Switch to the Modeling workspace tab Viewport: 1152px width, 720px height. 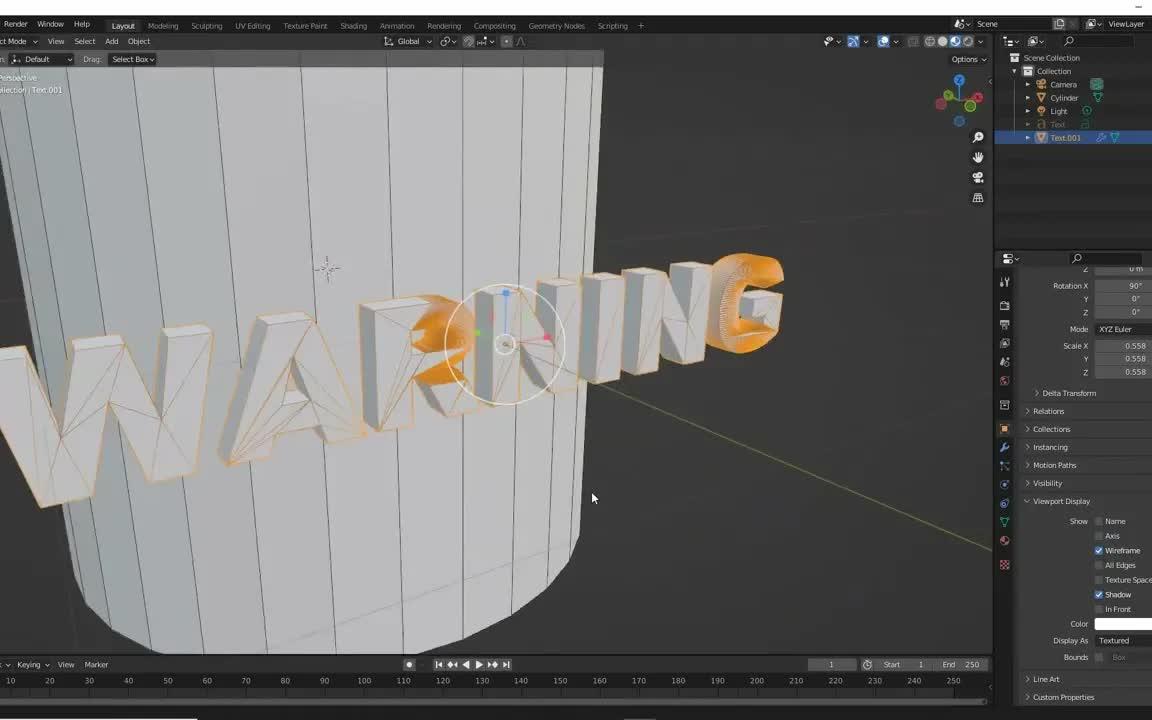(x=162, y=25)
